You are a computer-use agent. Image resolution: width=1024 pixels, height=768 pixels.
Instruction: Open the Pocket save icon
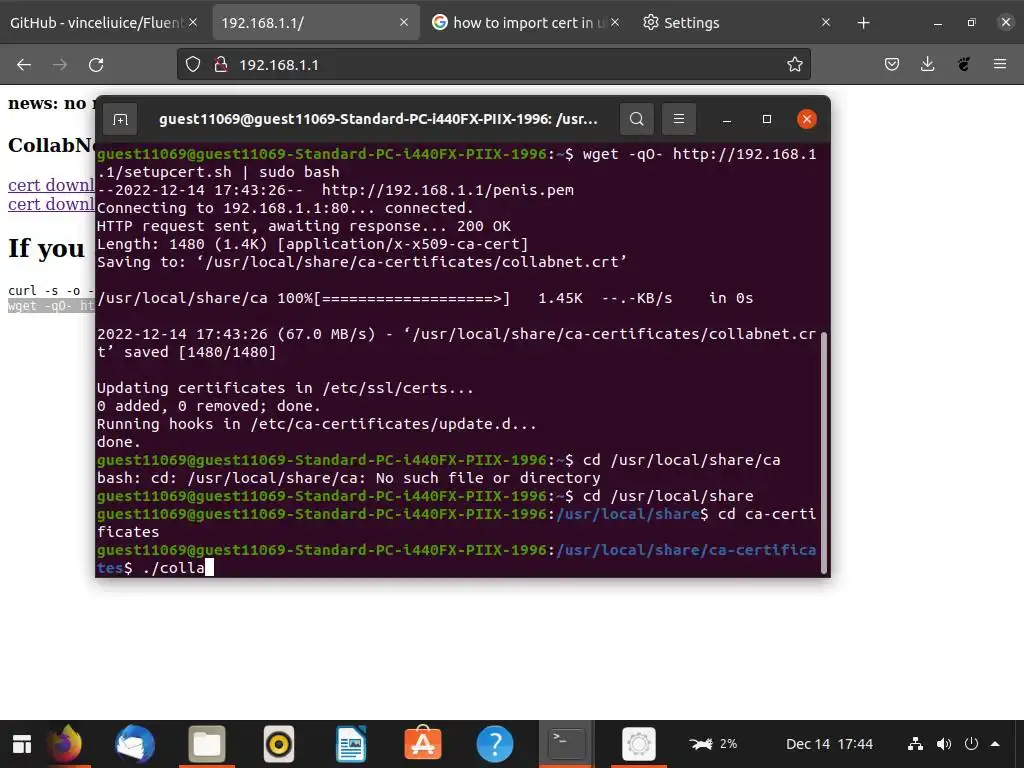891,64
